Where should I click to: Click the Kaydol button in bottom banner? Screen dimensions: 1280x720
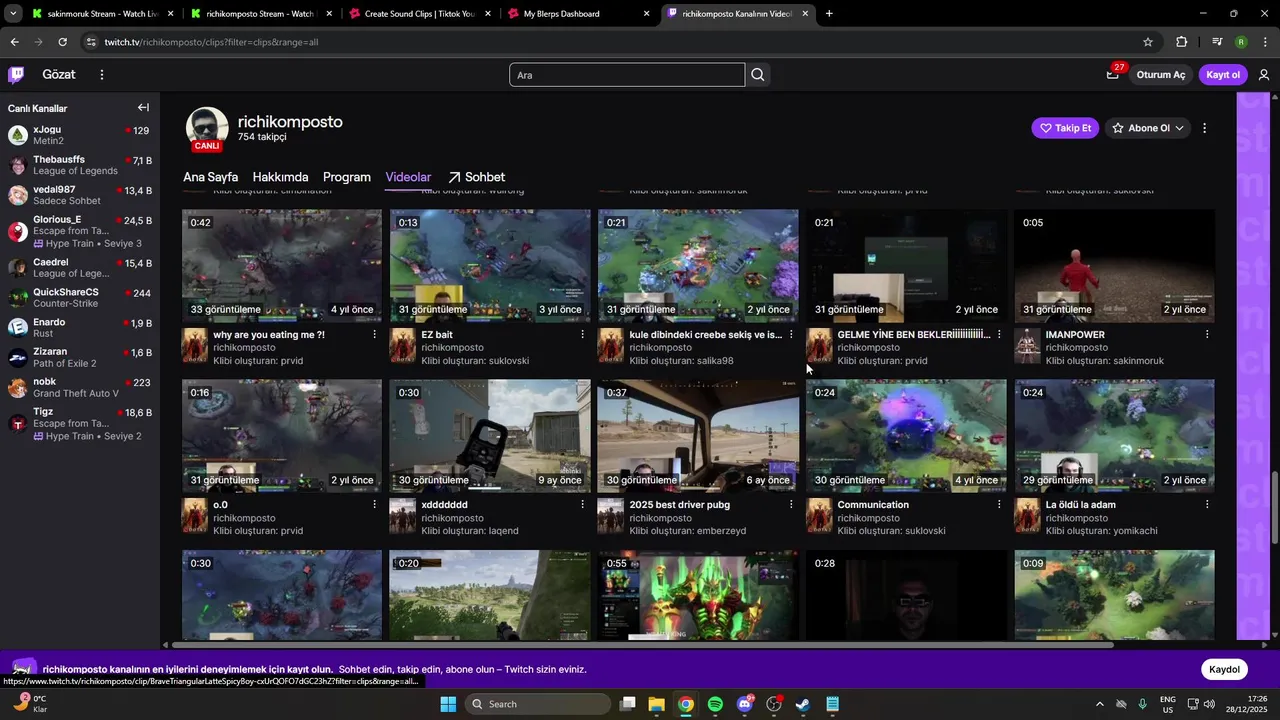click(x=1224, y=670)
